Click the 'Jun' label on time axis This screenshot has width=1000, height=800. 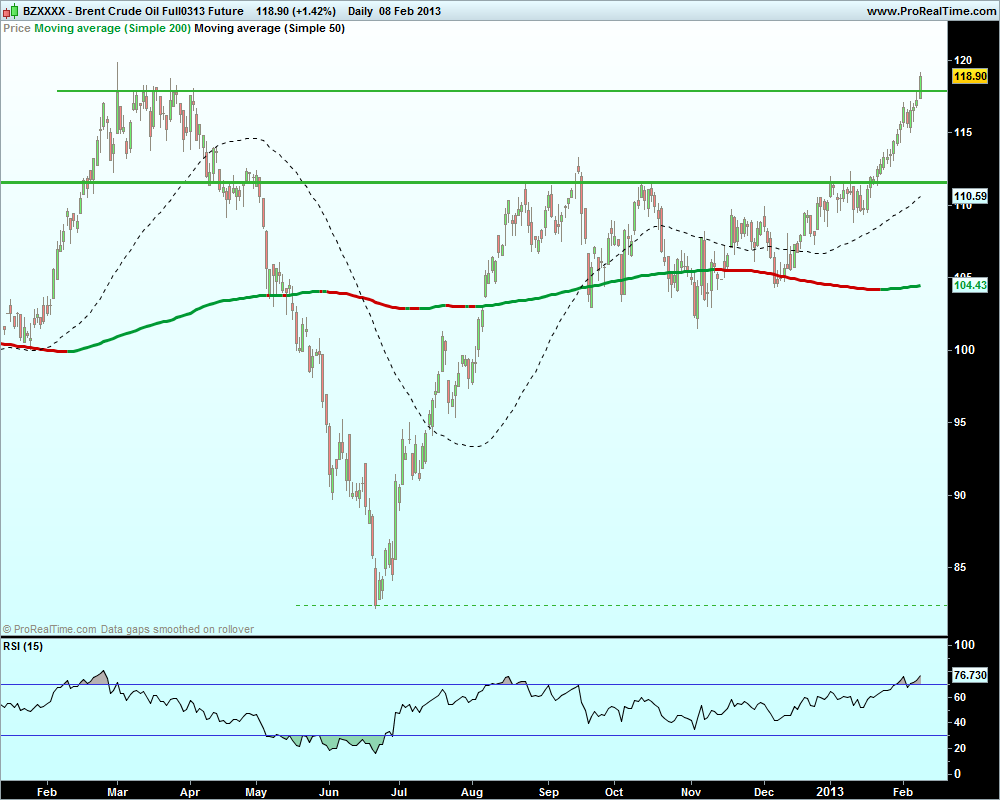pos(328,792)
